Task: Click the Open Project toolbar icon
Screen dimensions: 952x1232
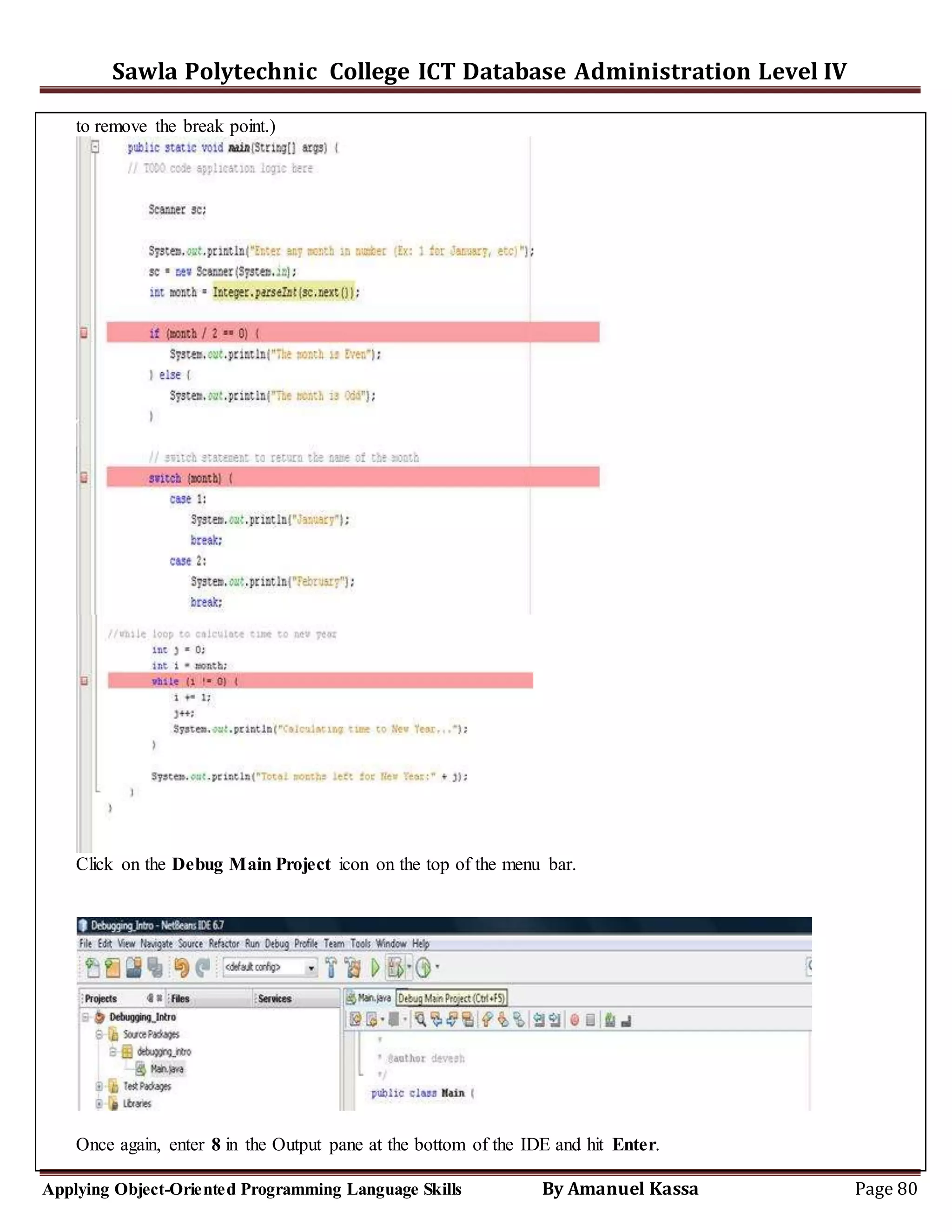Action: (134, 968)
